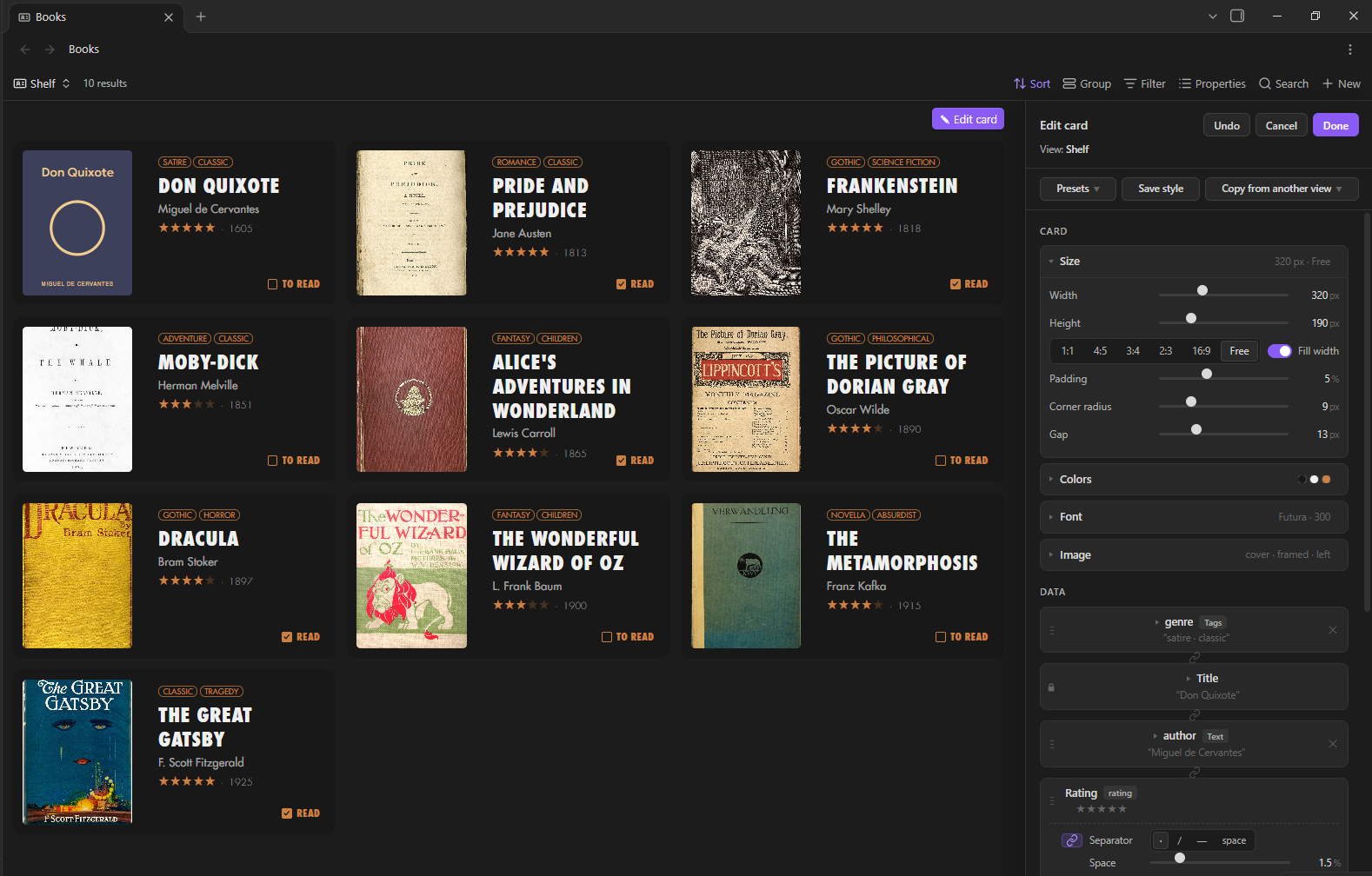Open the Properties list icon
This screenshot has height=876, width=1372.
click(x=1185, y=83)
